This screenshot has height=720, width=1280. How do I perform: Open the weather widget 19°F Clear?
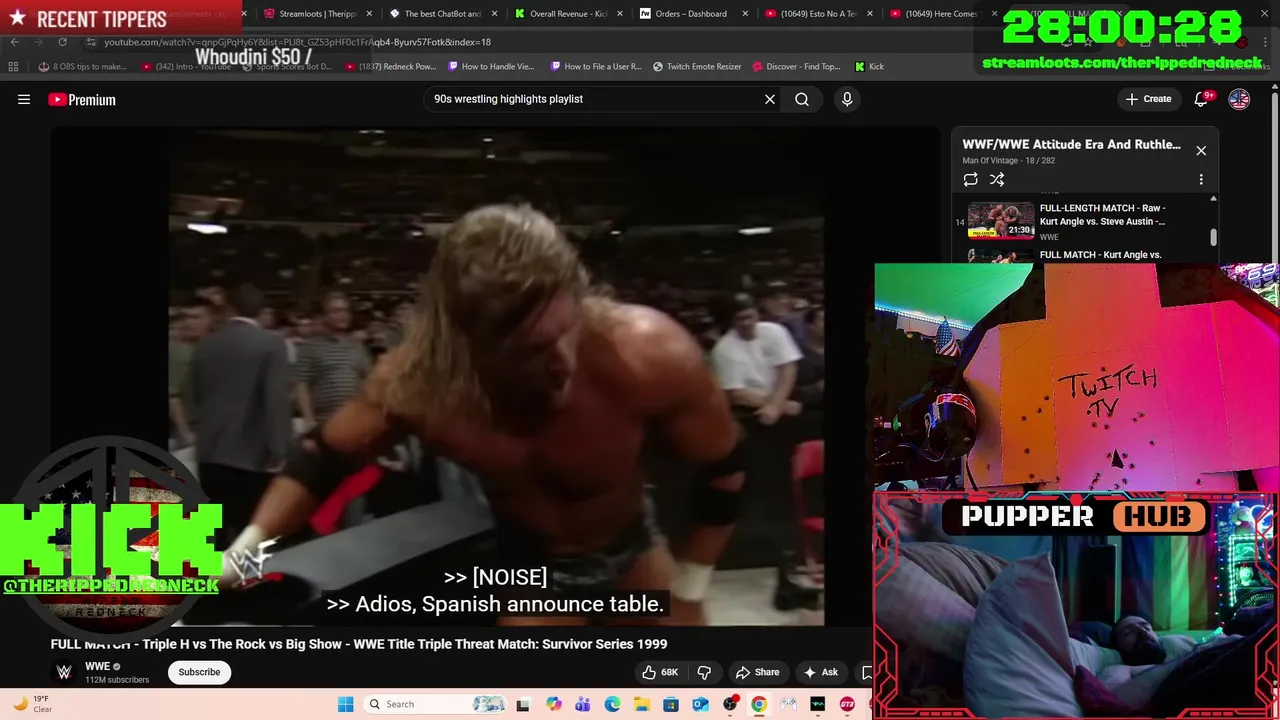(32, 704)
